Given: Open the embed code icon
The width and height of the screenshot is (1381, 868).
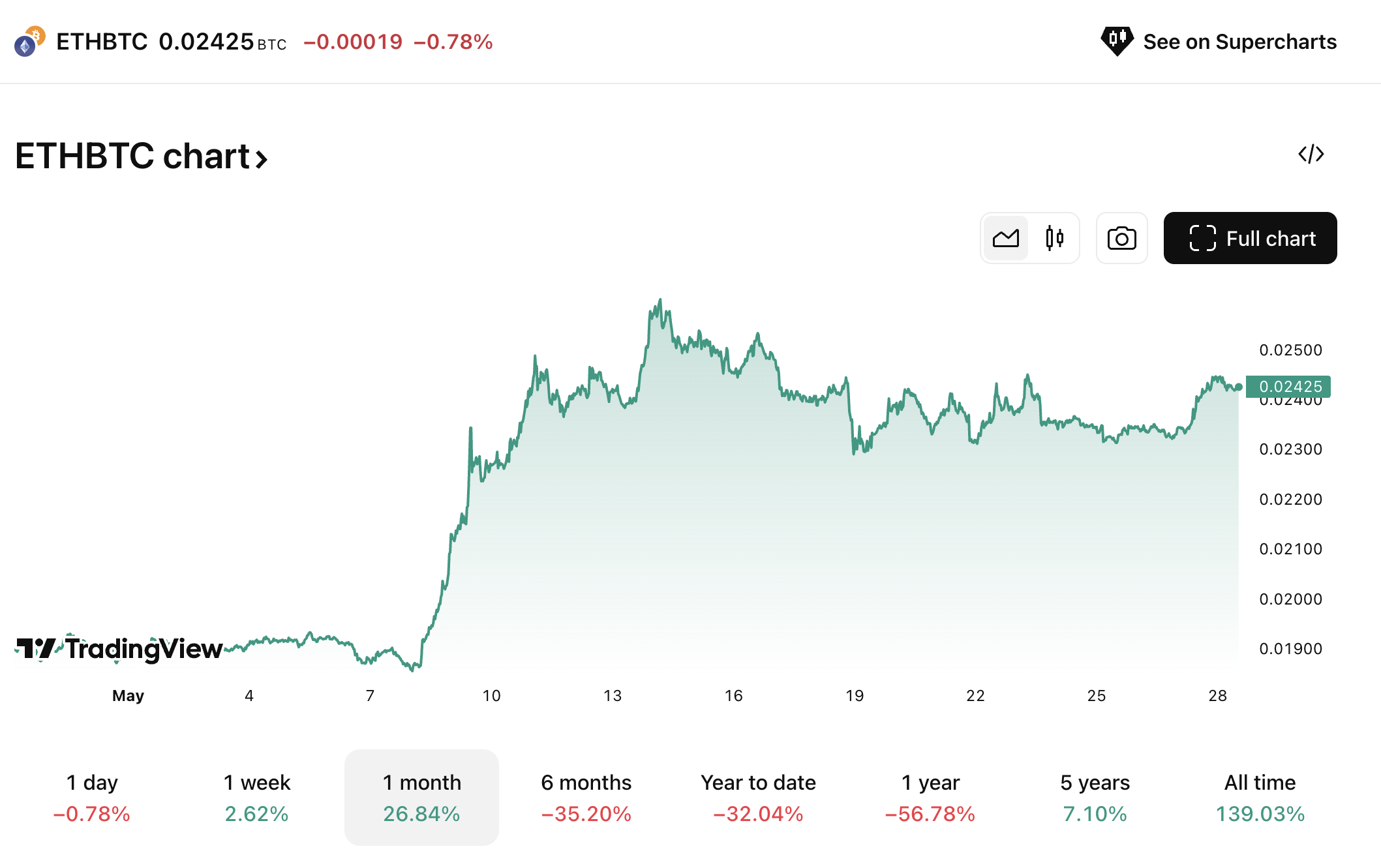Looking at the screenshot, I should (1311, 155).
